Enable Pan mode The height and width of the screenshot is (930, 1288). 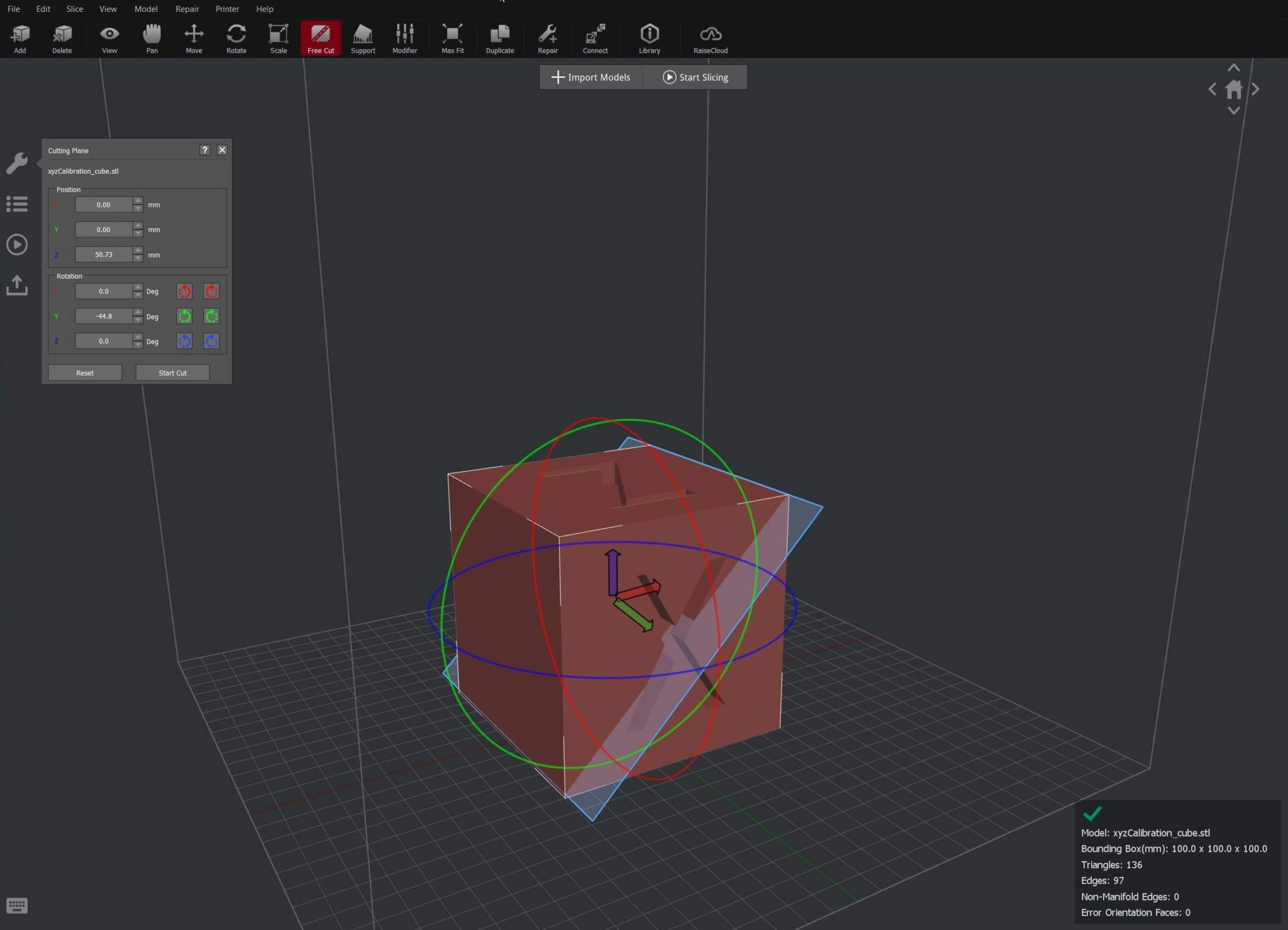pyautogui.click(x=152, y=38)
